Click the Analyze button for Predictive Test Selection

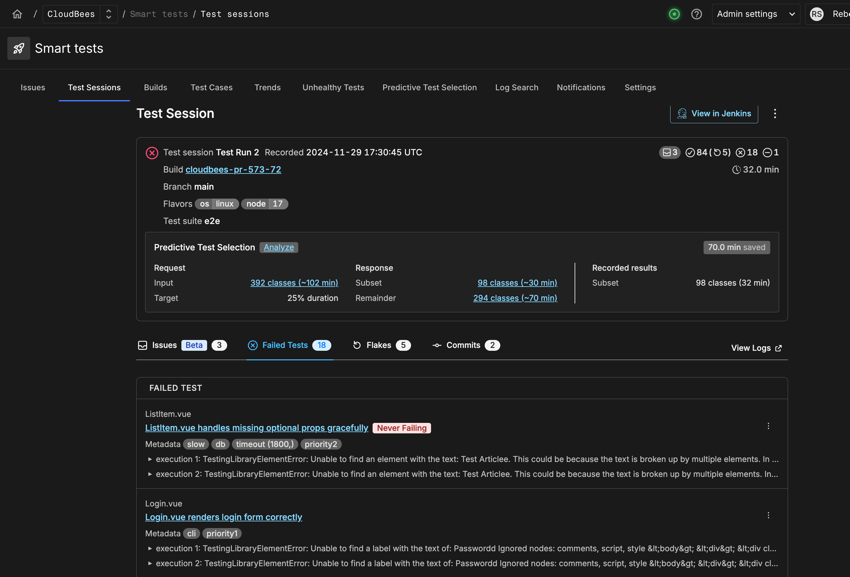[279, 247]
